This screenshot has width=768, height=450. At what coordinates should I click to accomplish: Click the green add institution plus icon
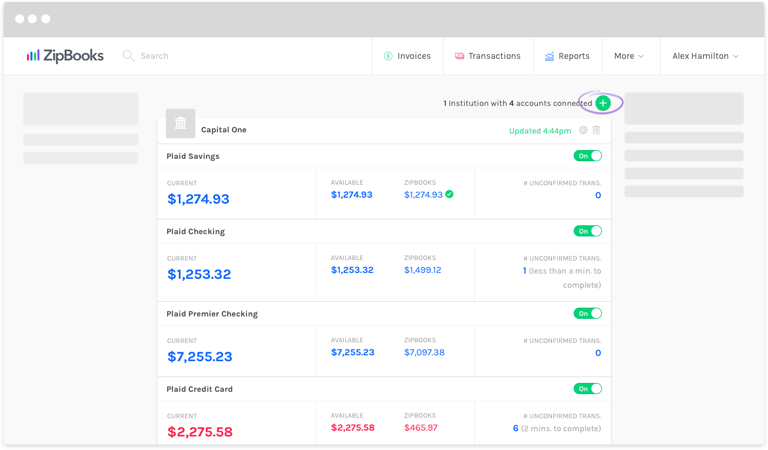coord(603,103)
